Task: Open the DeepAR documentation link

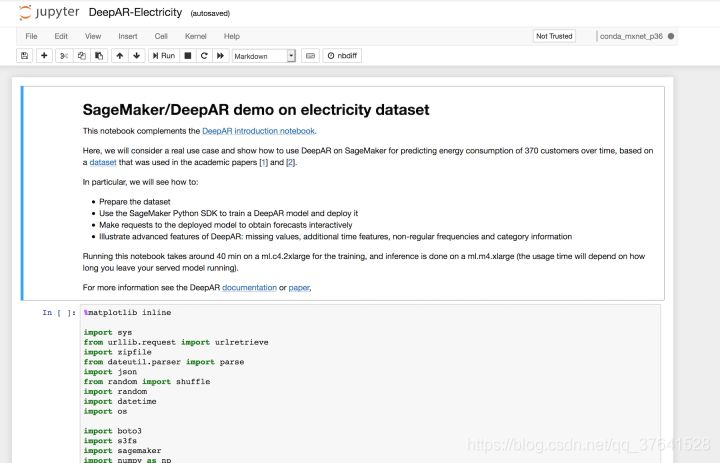Action: [249, 288]
